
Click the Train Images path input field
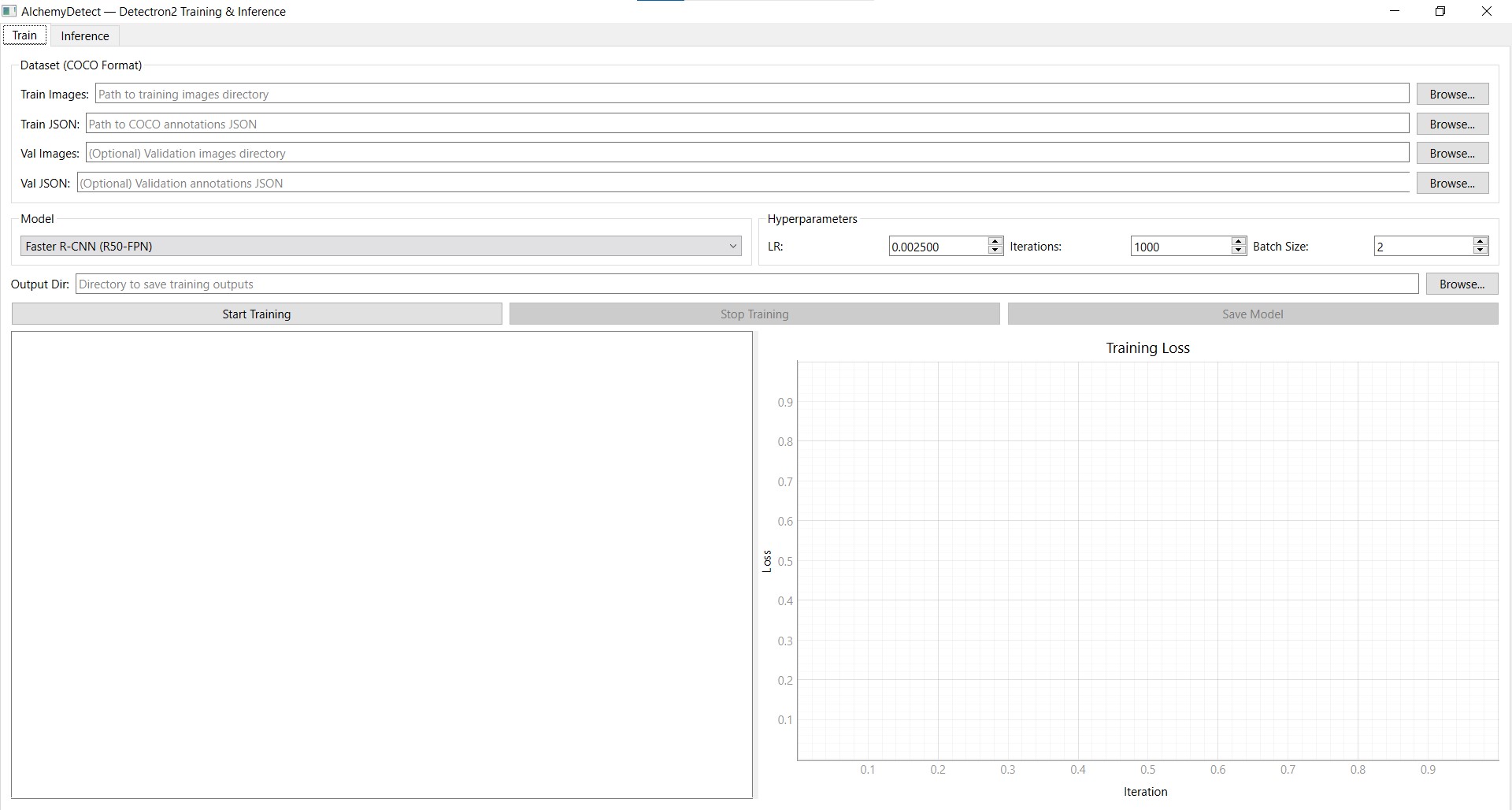point(551,93)
